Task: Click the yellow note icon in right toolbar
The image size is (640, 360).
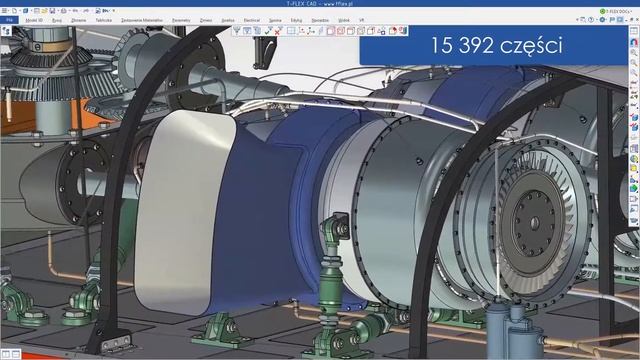Action: coord(634,168)
